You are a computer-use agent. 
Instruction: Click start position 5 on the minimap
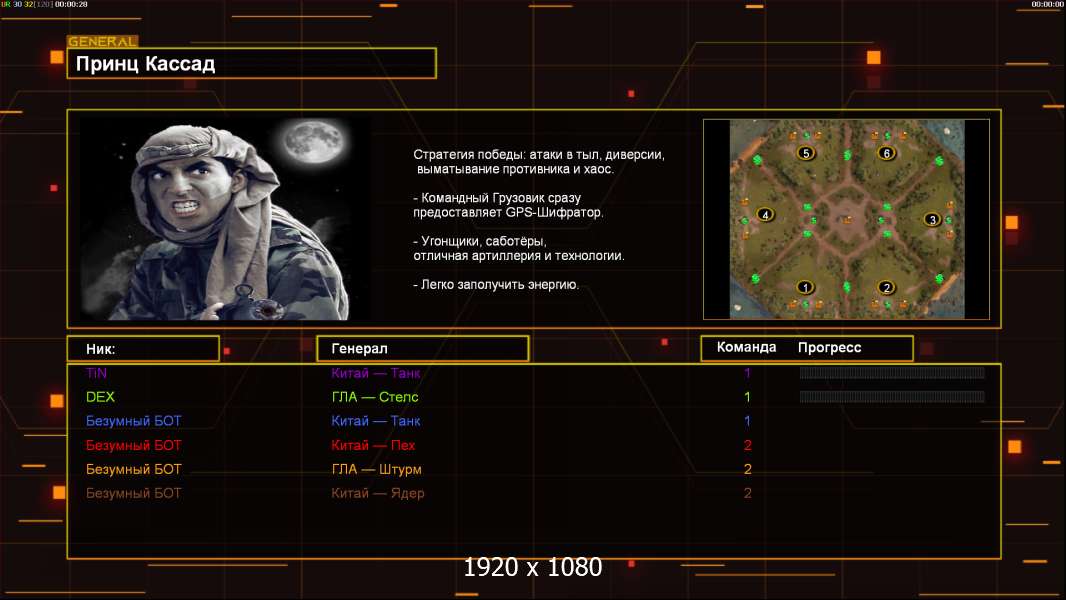tap(806, 153)
